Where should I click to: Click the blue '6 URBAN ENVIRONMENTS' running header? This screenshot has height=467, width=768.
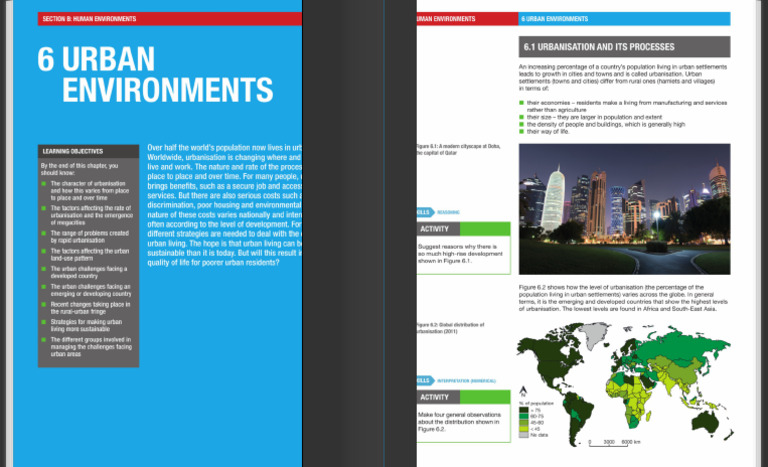point(624,19)
